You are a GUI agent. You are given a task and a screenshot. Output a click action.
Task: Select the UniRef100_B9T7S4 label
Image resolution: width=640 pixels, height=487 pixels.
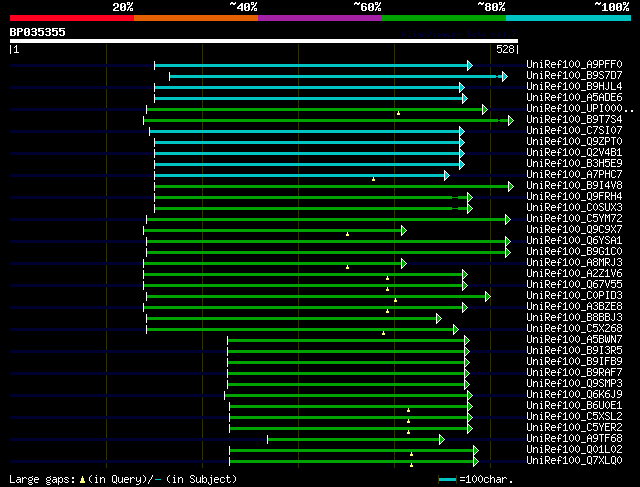[574, 120]
